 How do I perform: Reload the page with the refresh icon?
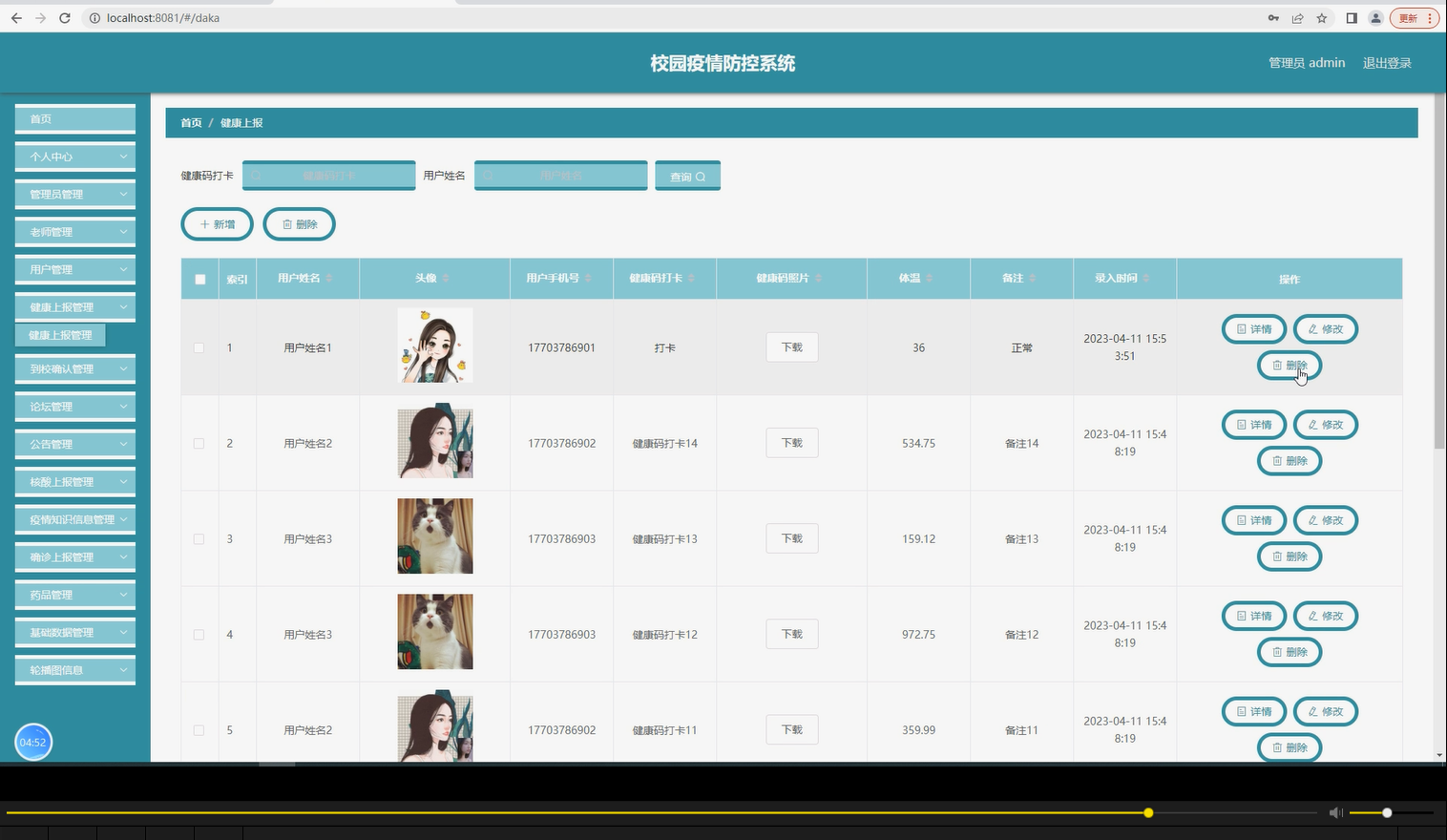(65, 18)
